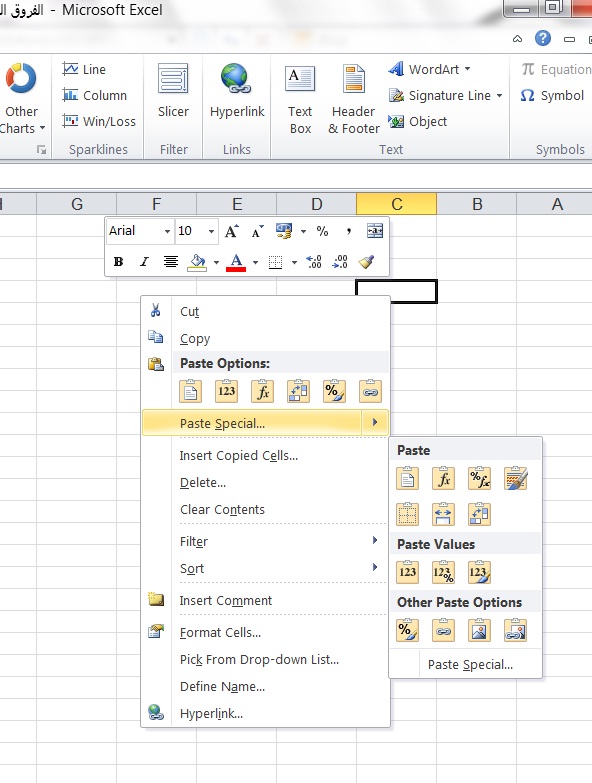Center align text in mini toolbar

[171, 261]
